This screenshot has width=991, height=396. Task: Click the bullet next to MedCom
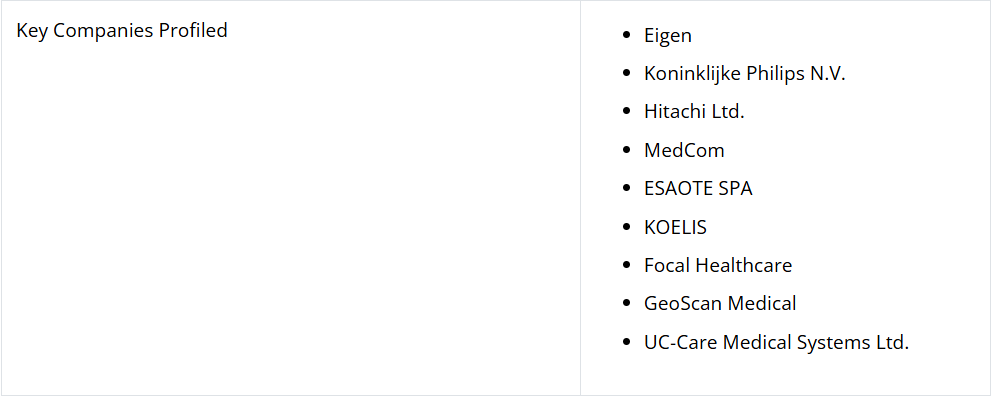click(x=626, y=150)
